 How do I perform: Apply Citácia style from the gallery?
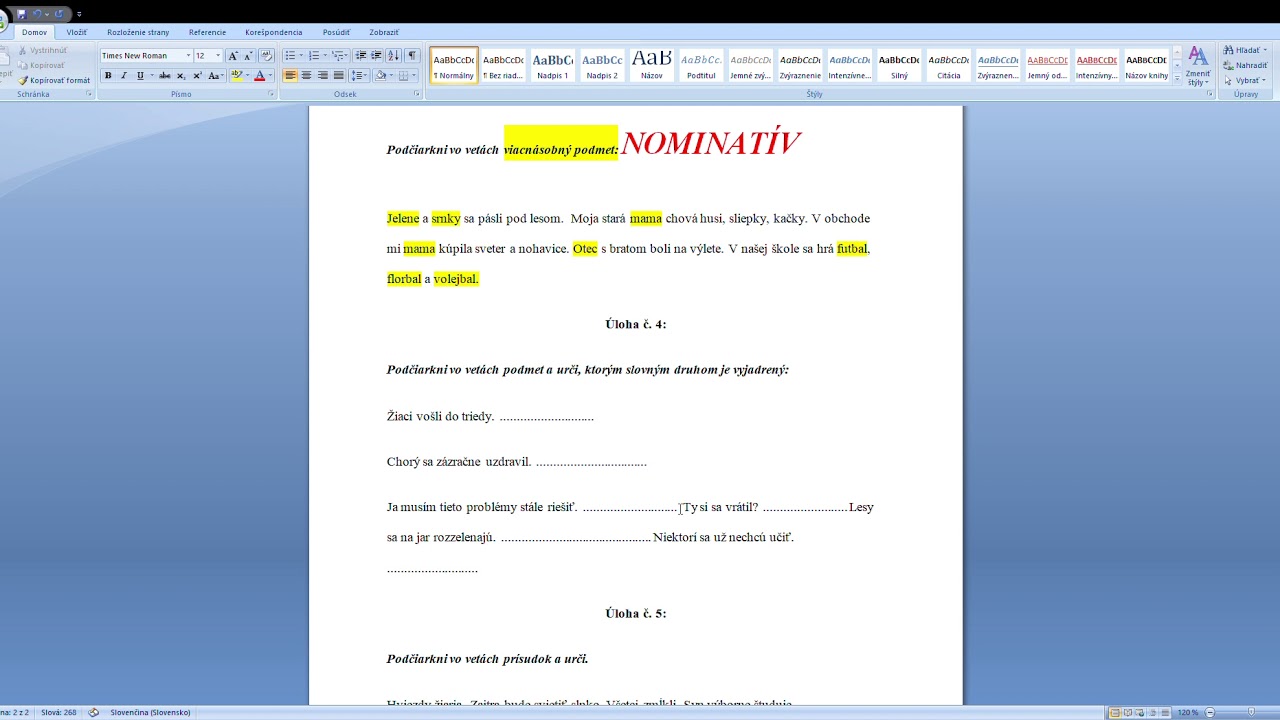click(x=948, y=65)
